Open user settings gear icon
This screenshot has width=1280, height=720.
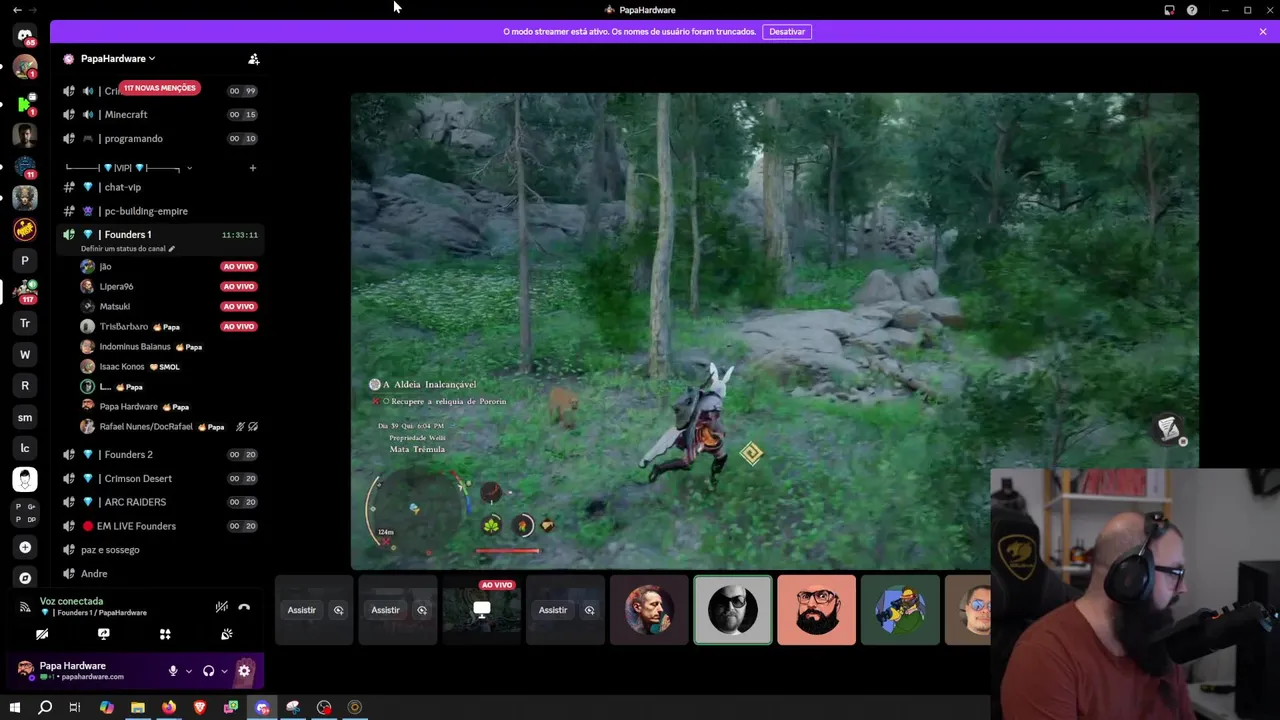pos(244,671)
